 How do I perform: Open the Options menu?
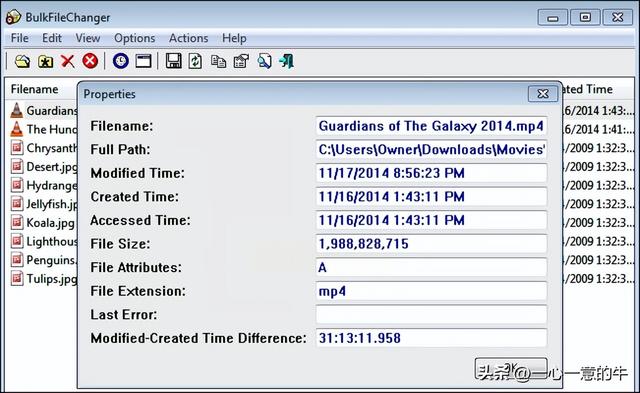point(135,38)
